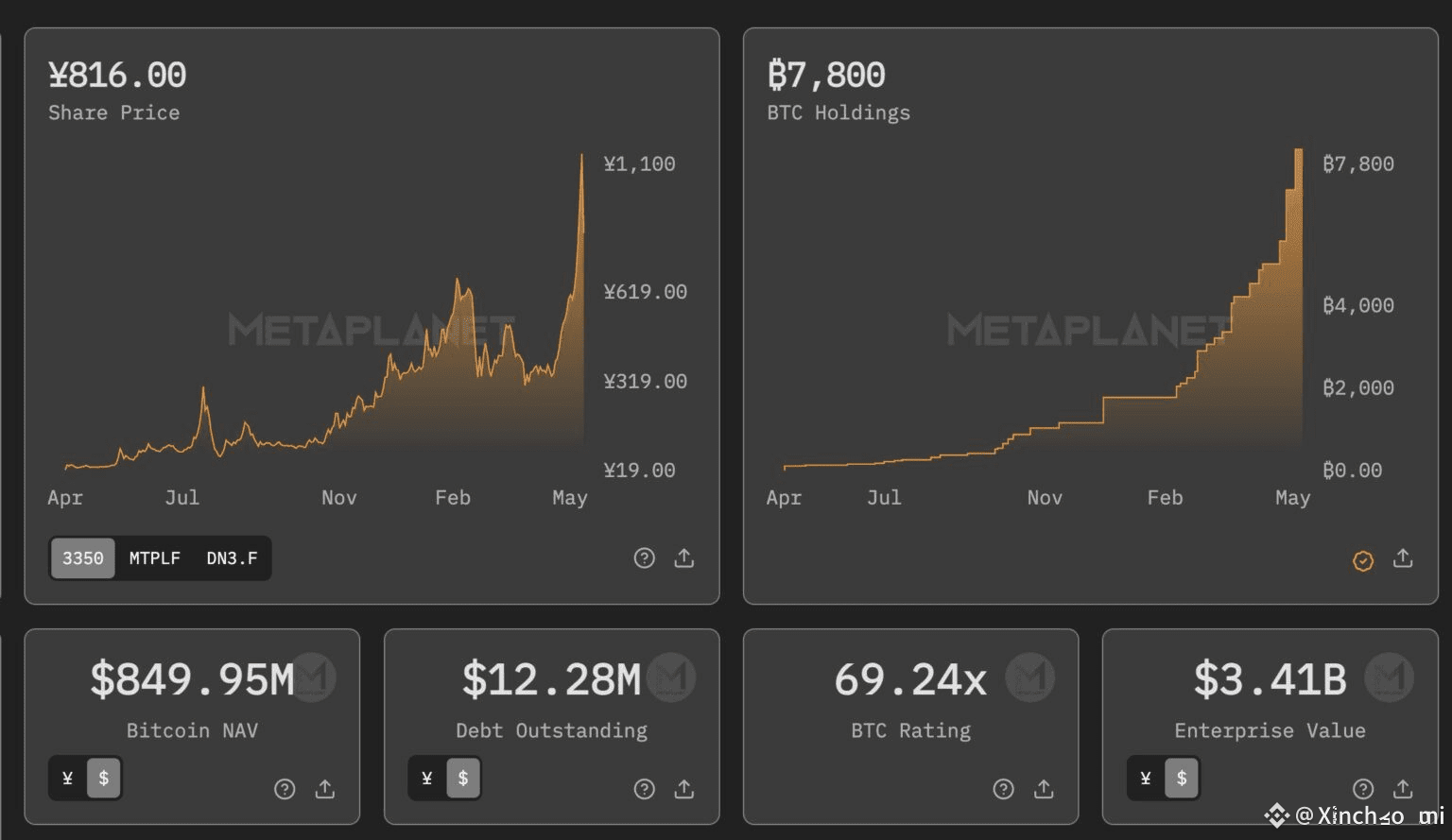
Task: Click the ¥816.00 share price value
Action: point(117,75)
